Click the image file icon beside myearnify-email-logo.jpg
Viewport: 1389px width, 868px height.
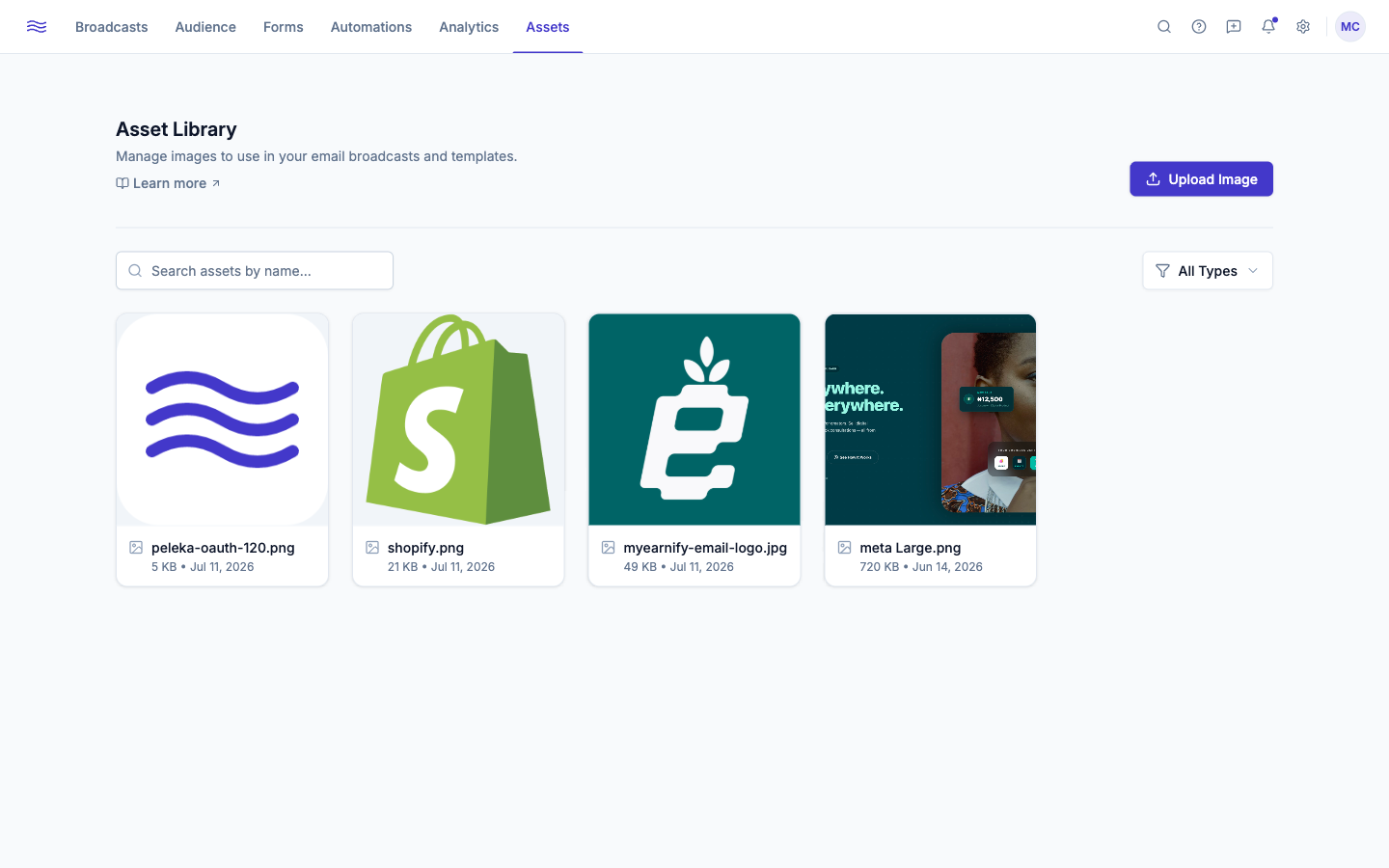tap(609, 548)
